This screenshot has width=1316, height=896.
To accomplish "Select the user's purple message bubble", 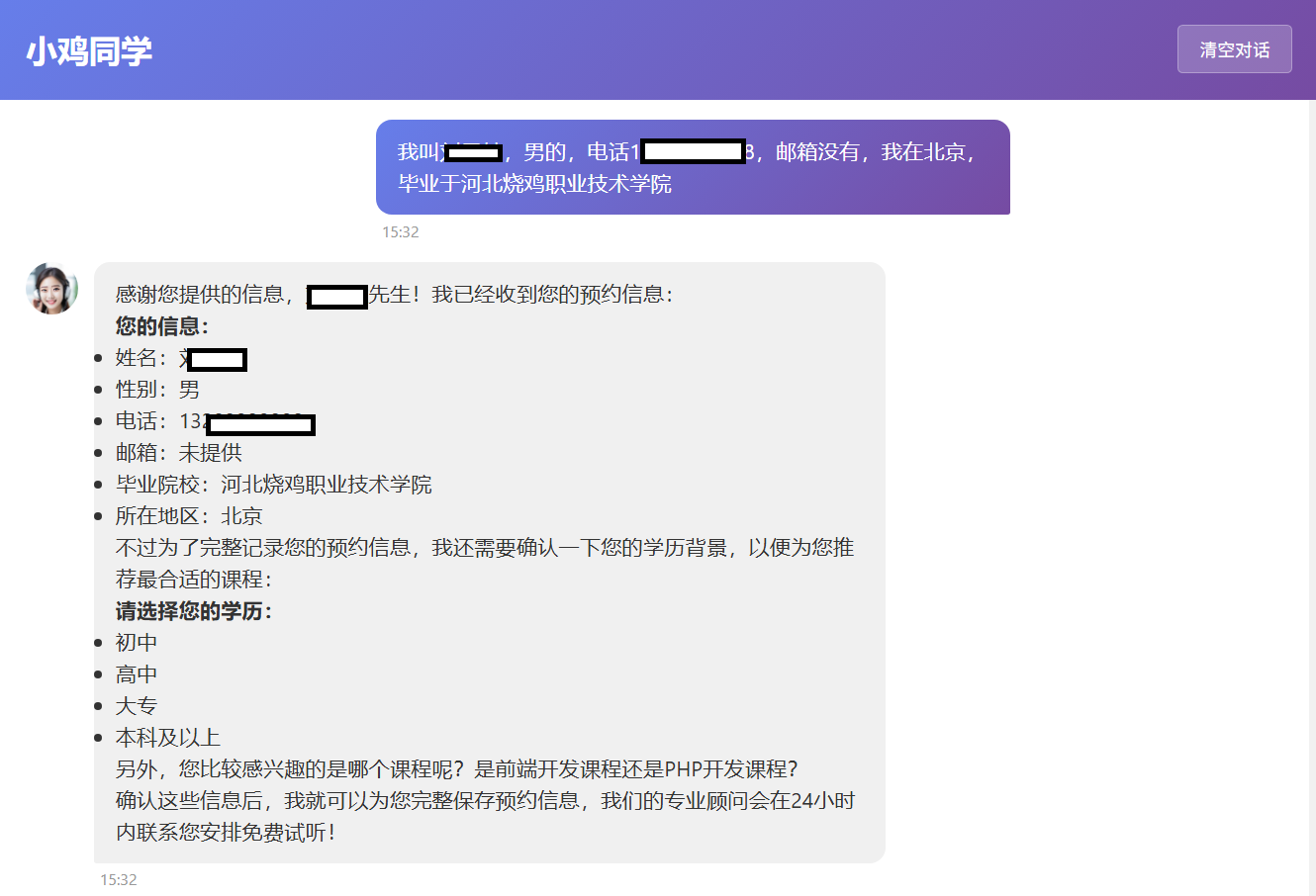I will [x=692, y=167].
